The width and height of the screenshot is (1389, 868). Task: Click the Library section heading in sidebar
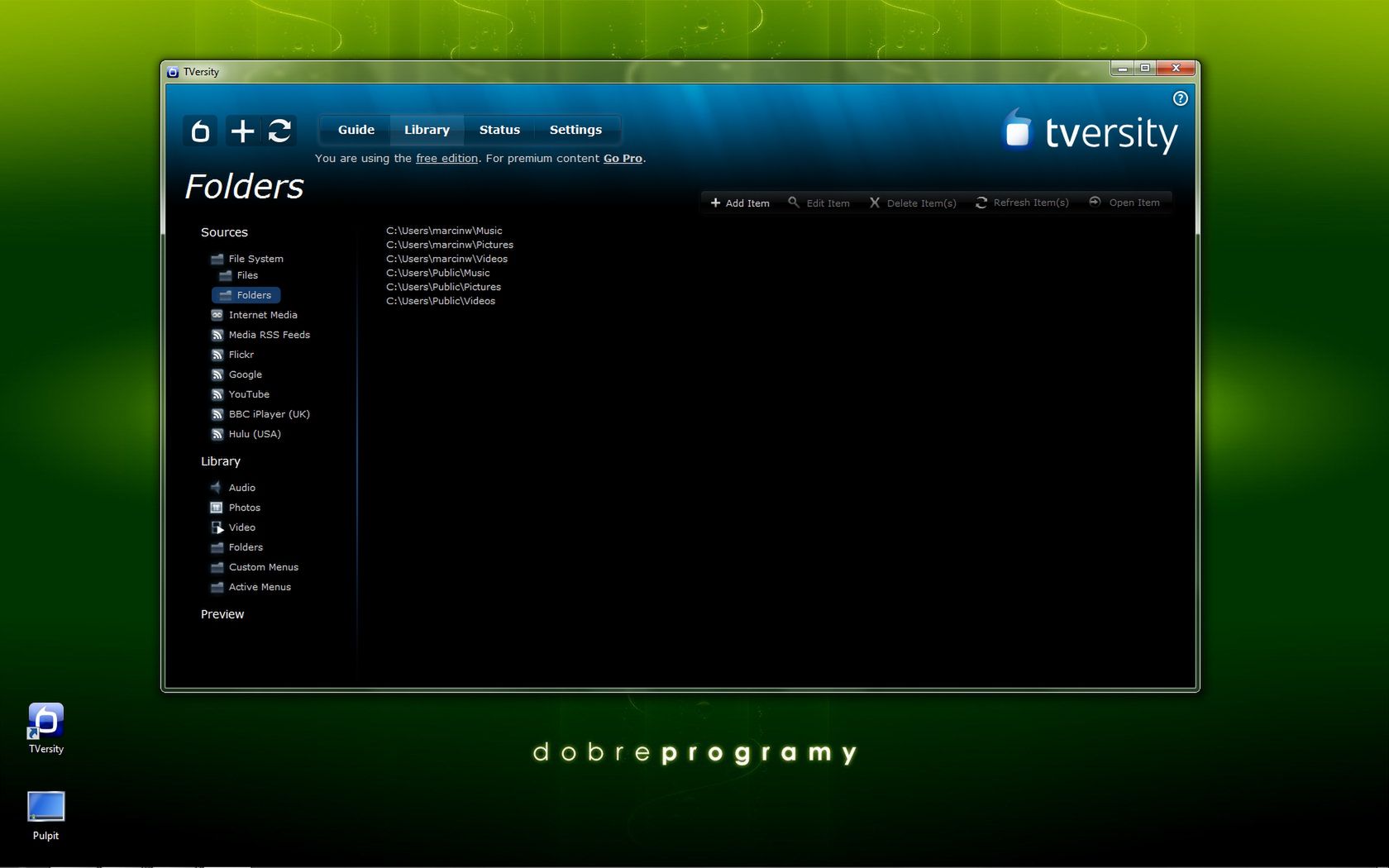(221, 461)
